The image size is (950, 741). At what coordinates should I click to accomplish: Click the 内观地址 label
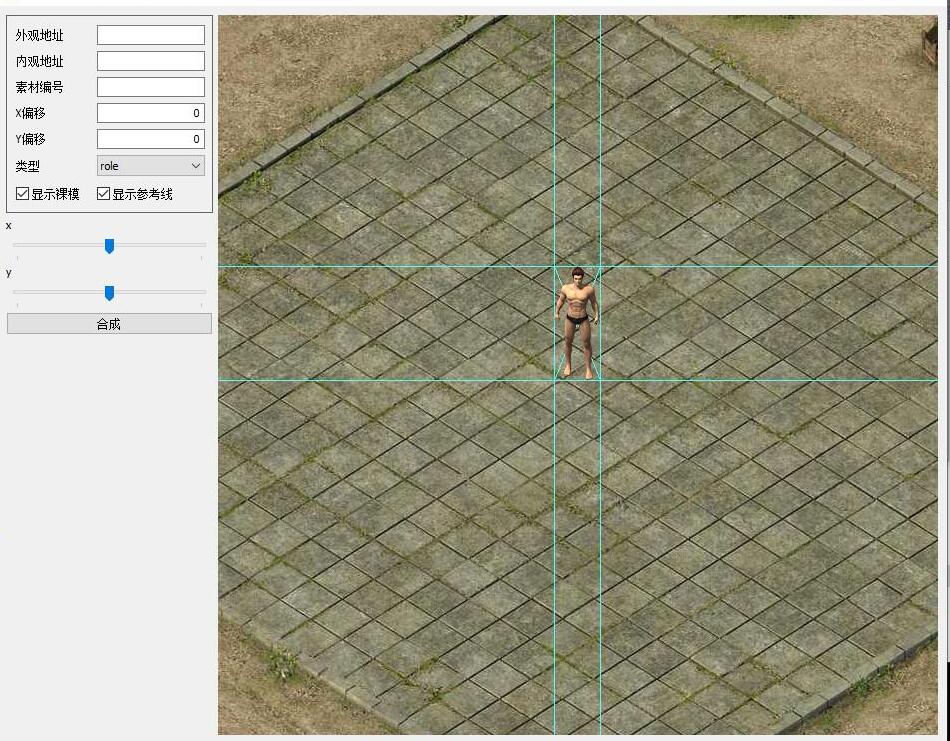click(x=40, y=62)
